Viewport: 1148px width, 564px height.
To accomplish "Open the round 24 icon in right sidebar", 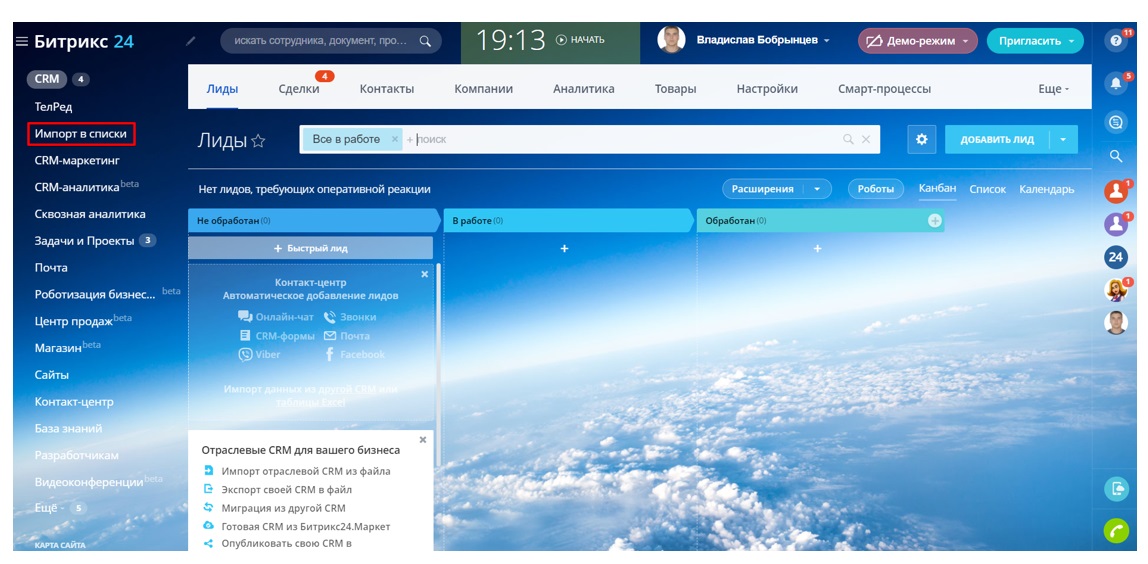I will click(1116, 257).
